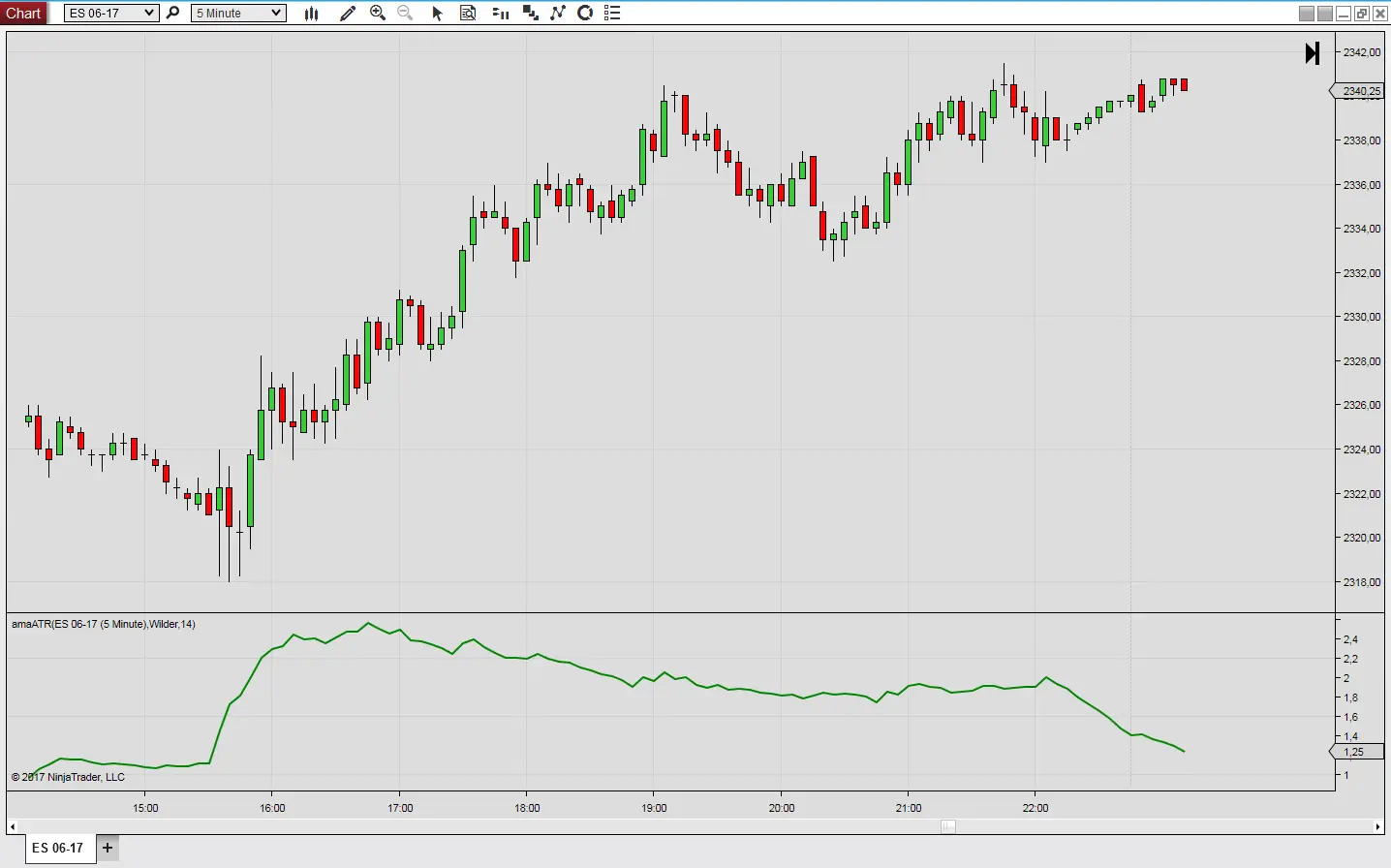Close the chart window
This screenshot has height=868, width=1391.
(x=1380, y=14)
